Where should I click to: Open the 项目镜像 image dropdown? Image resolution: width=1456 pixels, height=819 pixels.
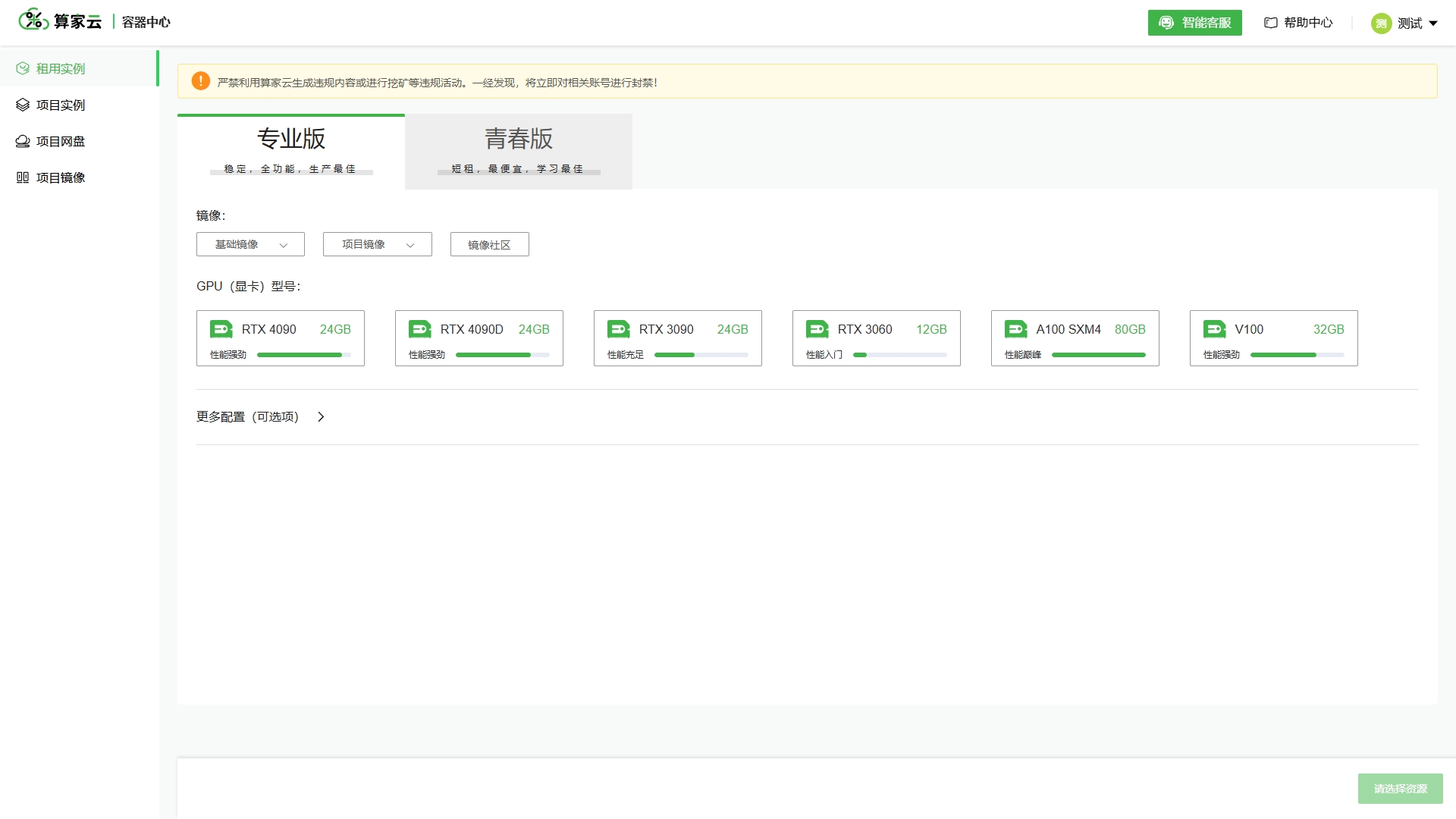coord(377,244)
